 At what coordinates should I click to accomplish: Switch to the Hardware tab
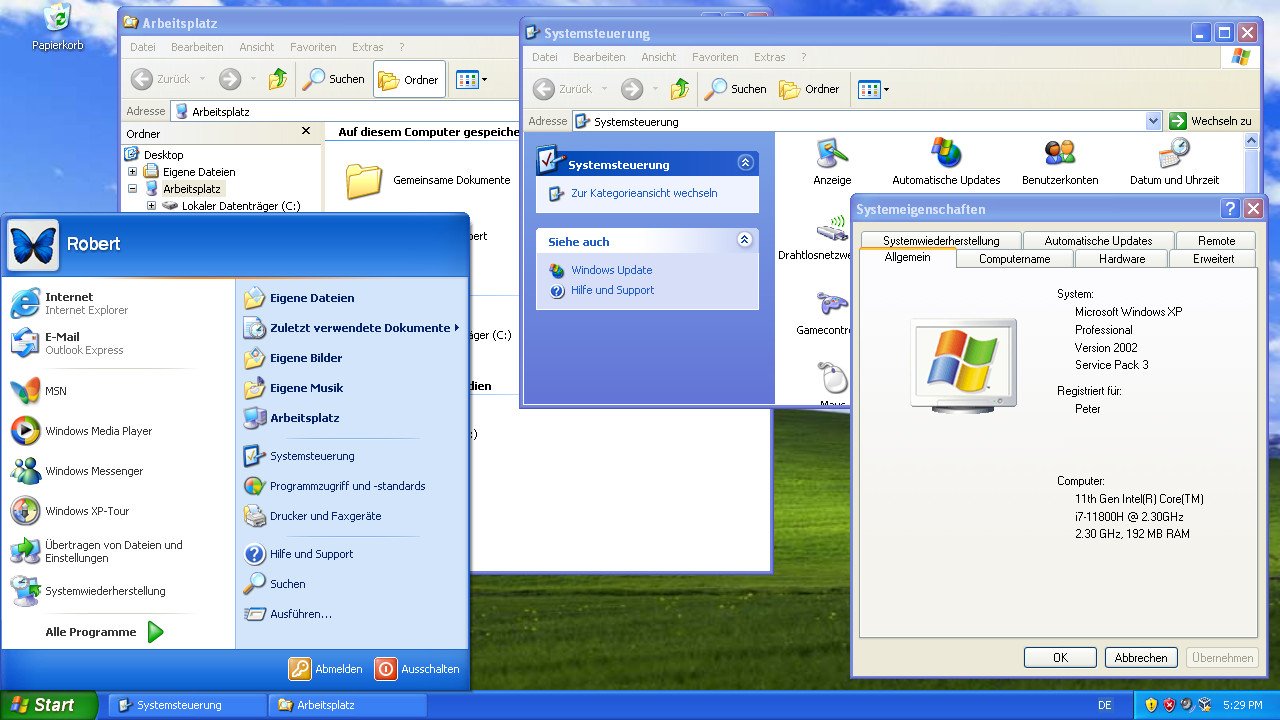pyautogui.click(x=1120, y=258)
